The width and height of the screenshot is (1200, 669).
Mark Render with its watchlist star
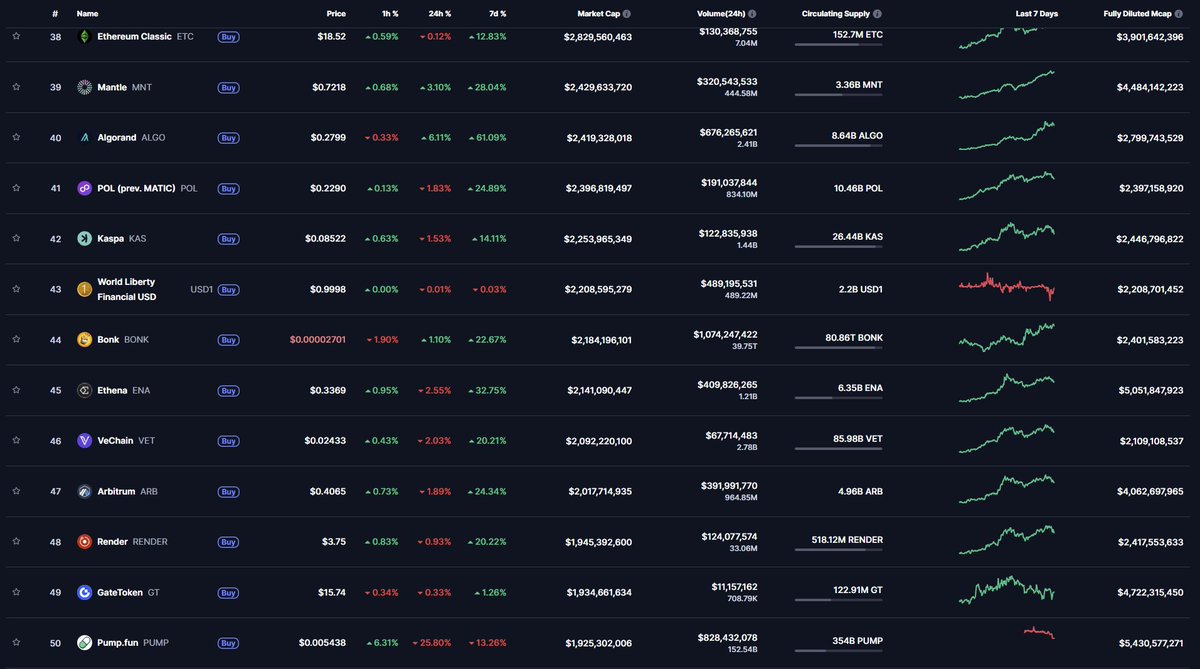pyautogui.click(x=16, y=541)
